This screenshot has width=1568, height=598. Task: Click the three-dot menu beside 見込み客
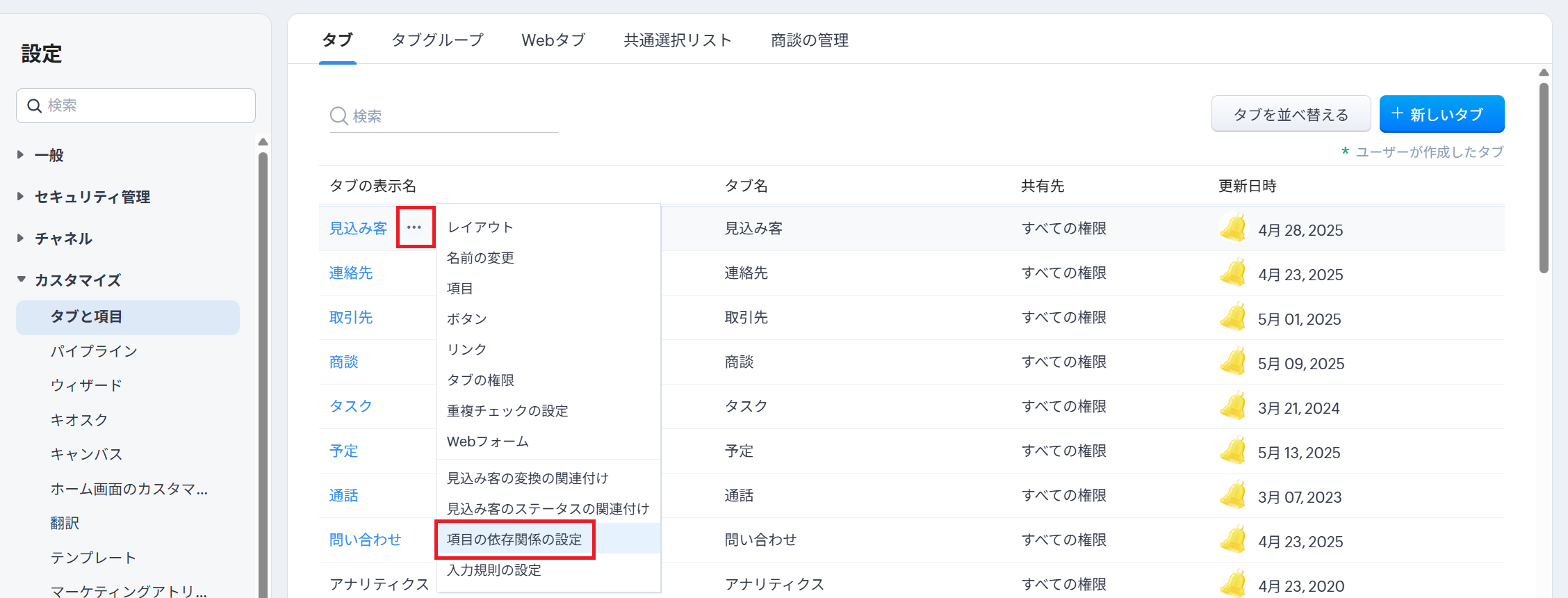click(x=414, y=227)
